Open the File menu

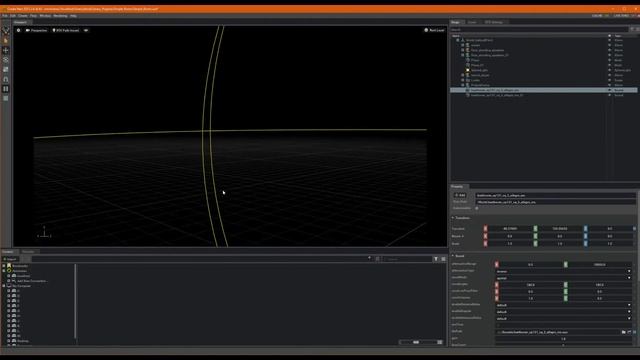[x=5, y=16]
